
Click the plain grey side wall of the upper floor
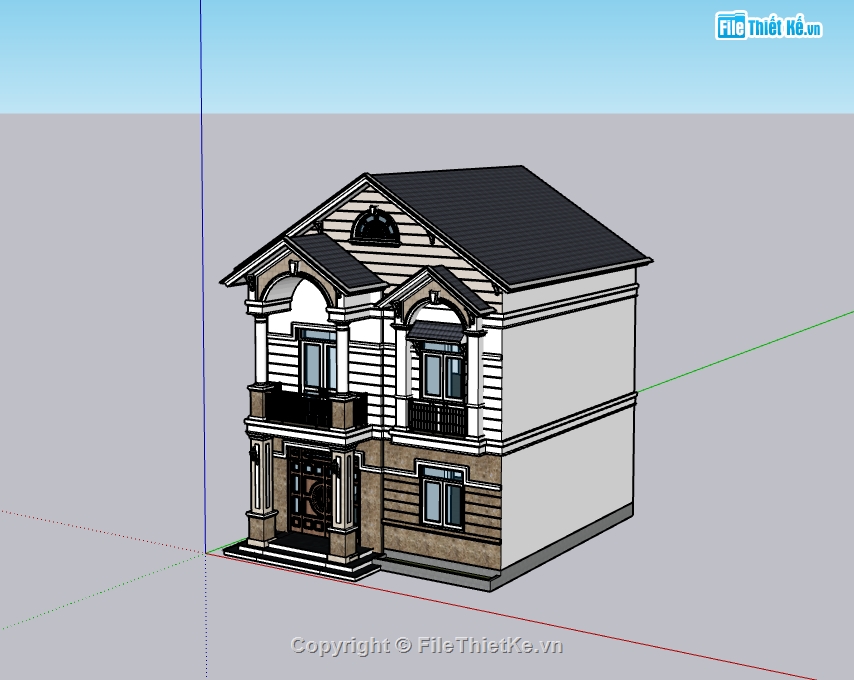[x=569, y=366]
